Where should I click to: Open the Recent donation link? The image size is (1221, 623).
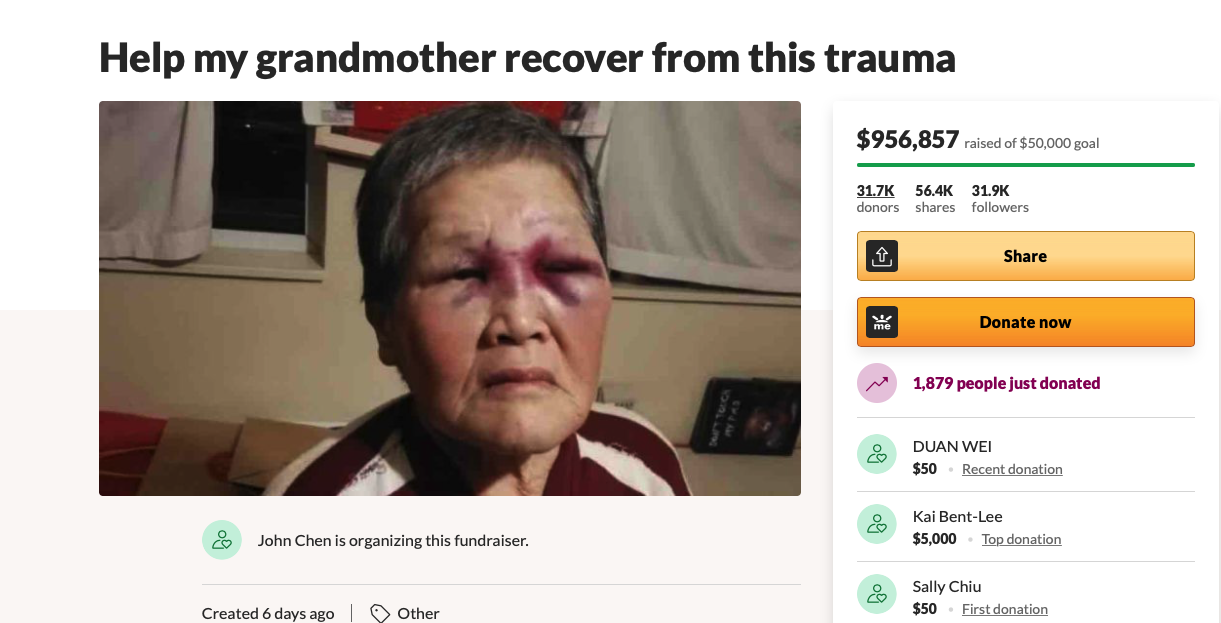point(1012,469)
